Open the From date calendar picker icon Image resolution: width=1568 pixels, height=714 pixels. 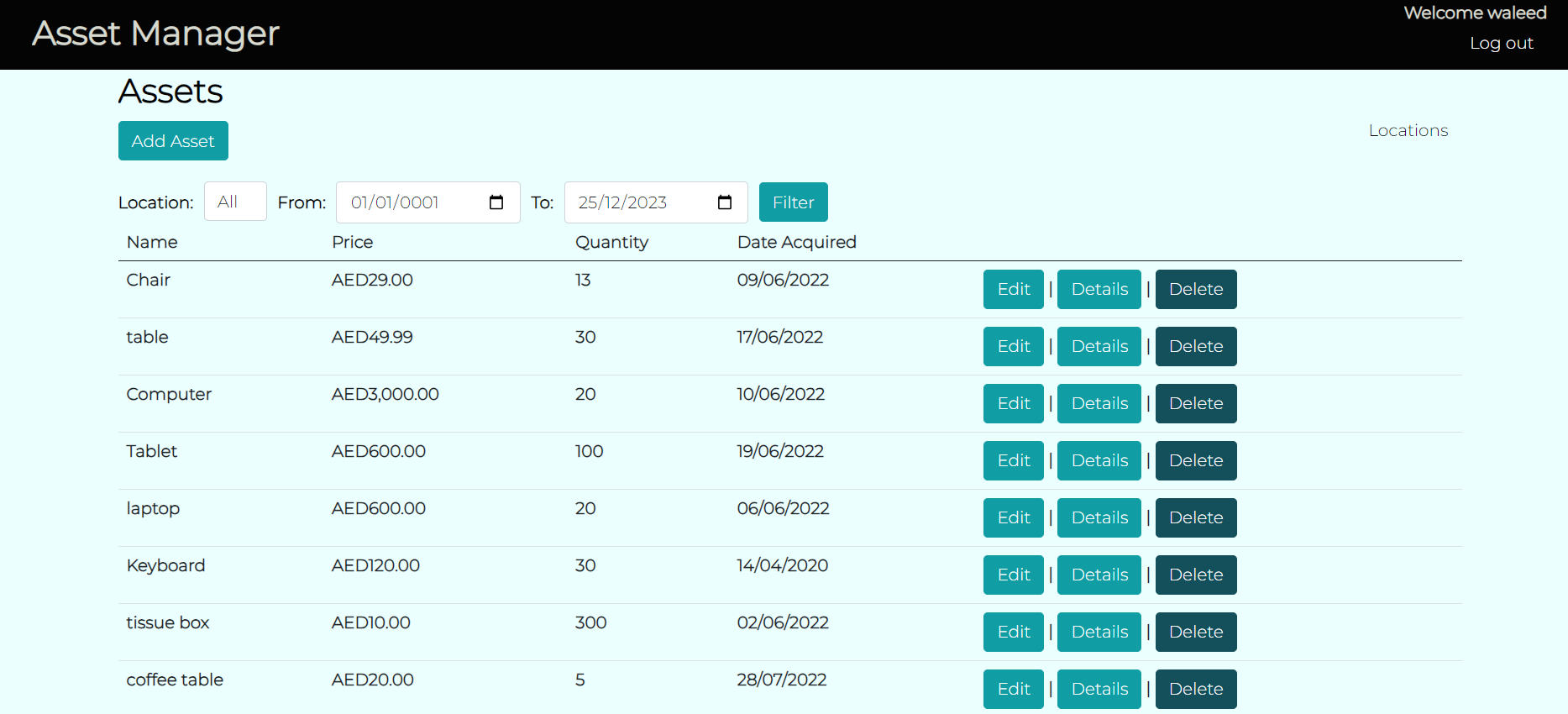pyautogui.click(x=496, y=202)
